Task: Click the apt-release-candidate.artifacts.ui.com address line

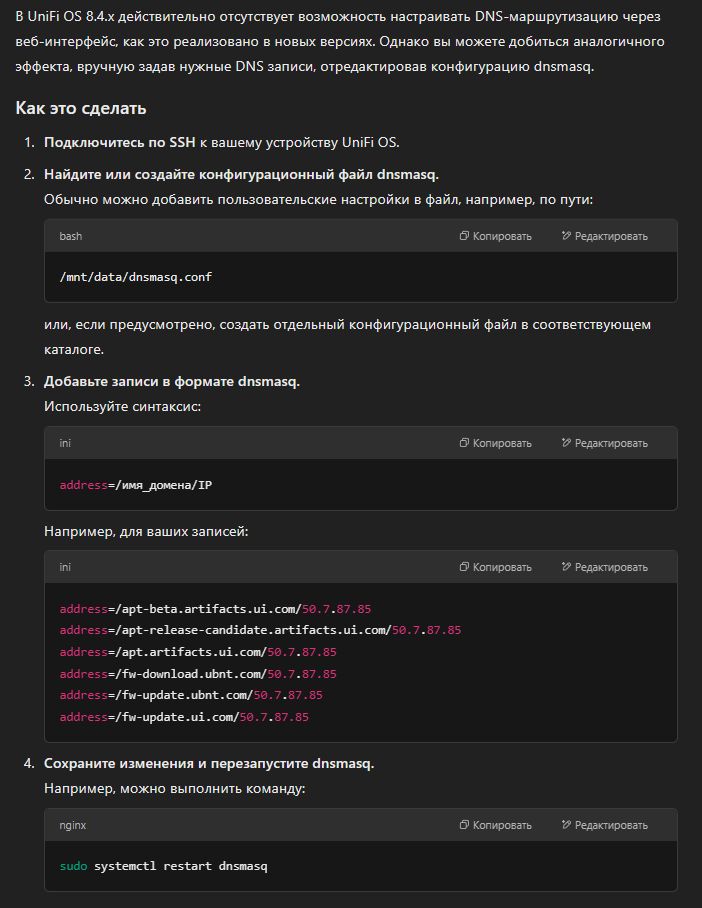Action: point(260,630)
